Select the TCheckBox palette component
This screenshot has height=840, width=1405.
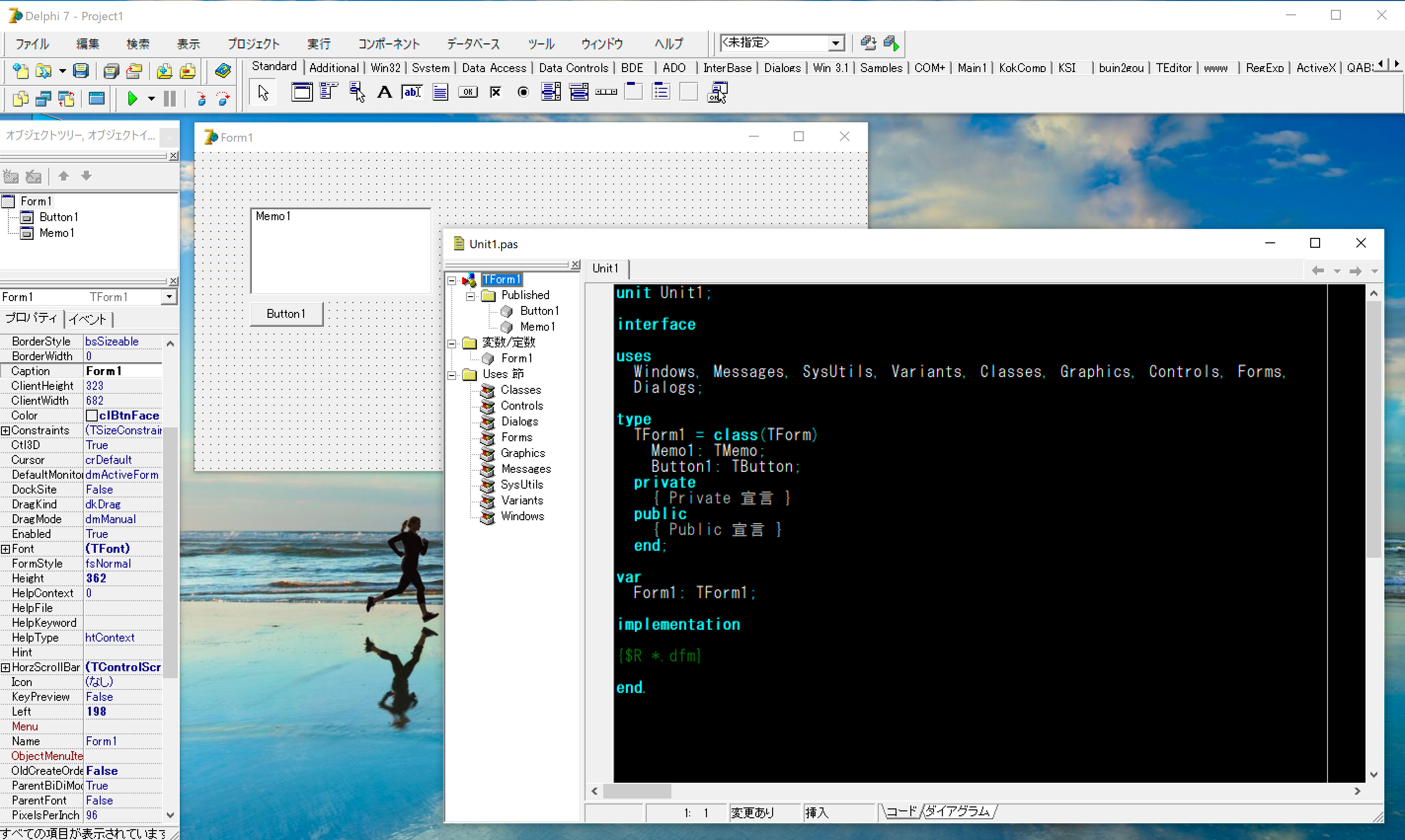[495, 92]
